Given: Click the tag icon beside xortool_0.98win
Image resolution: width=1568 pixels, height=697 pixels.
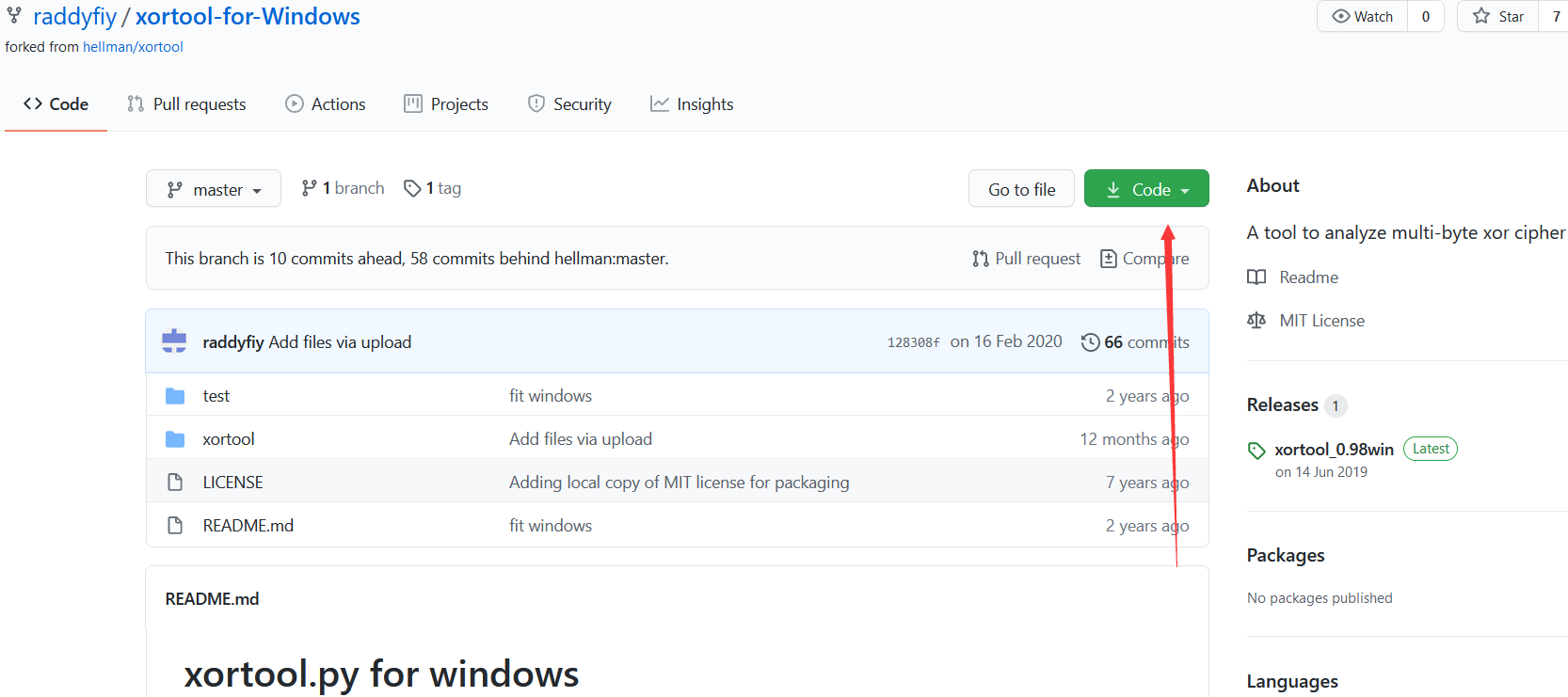Looking at the screenshot, I should (x=1256, y=451).
